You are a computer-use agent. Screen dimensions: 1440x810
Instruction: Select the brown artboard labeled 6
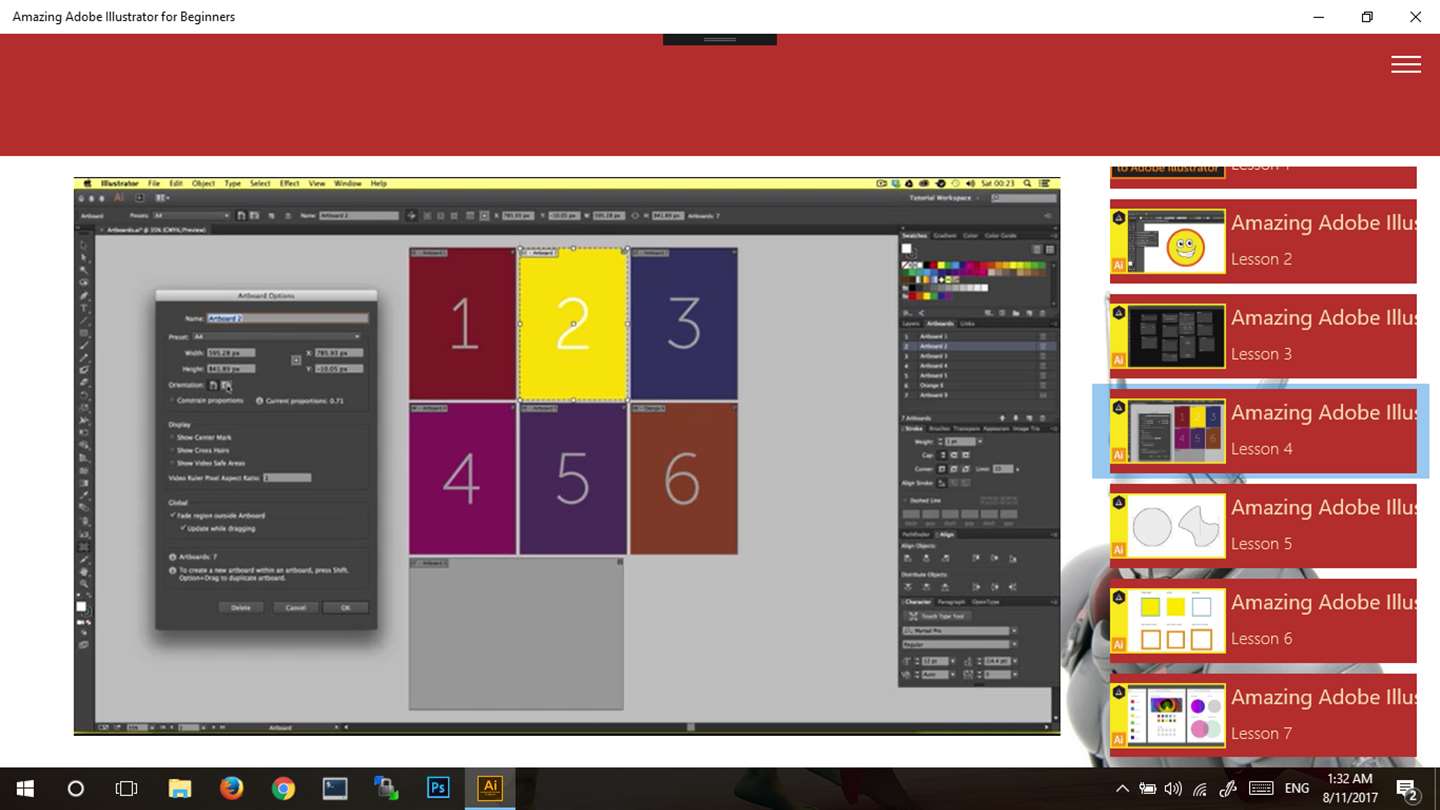pos(683,478)
